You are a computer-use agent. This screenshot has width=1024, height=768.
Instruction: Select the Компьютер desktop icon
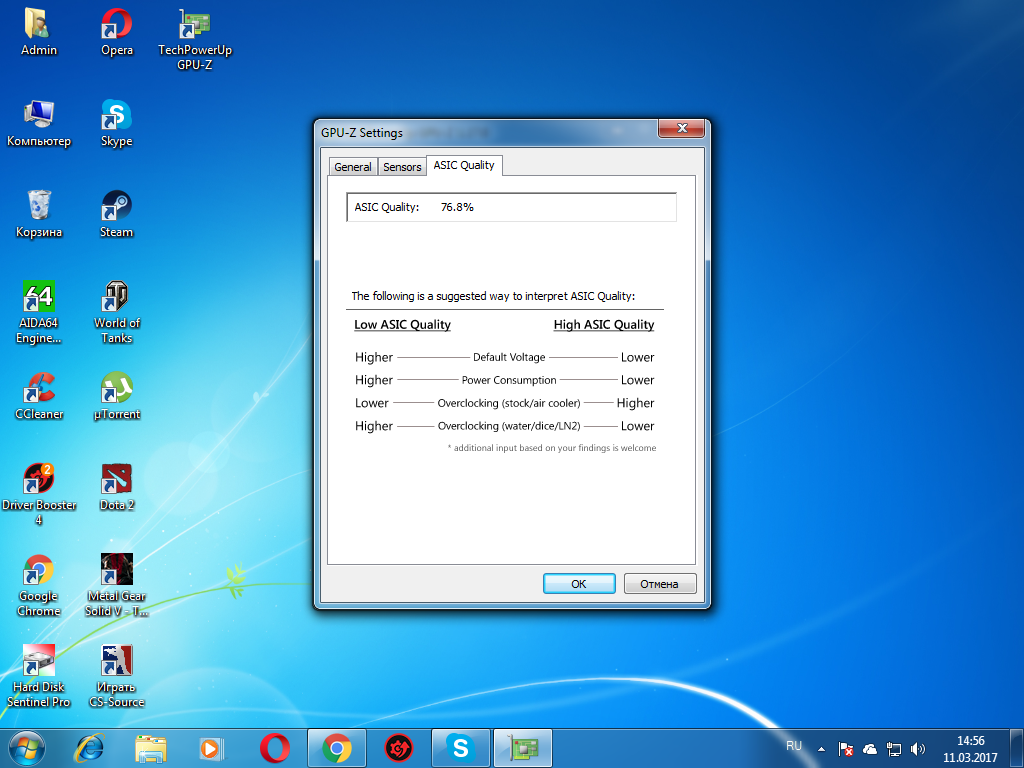[x=39, y=124]
